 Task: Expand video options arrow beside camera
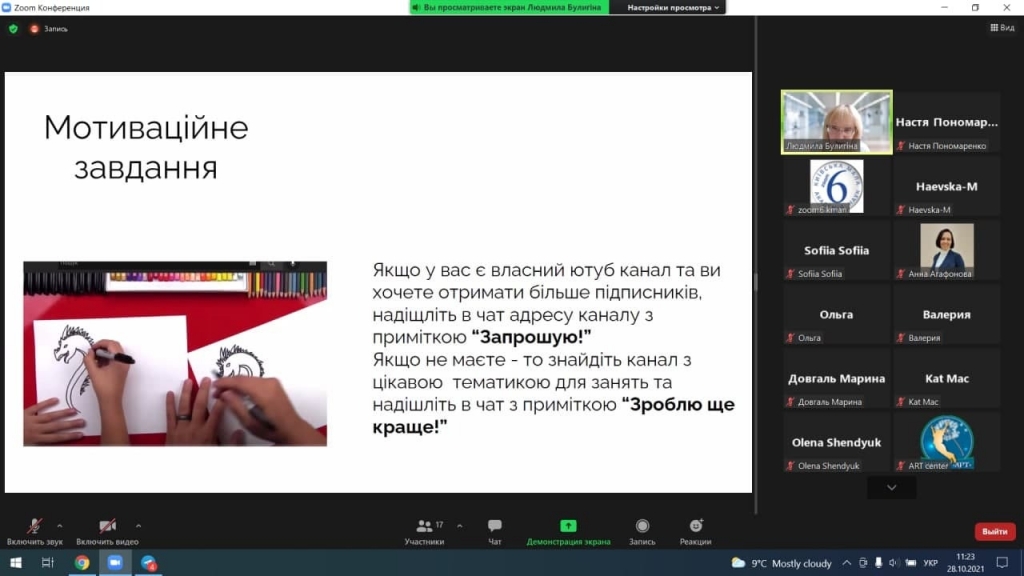(138, 526)
